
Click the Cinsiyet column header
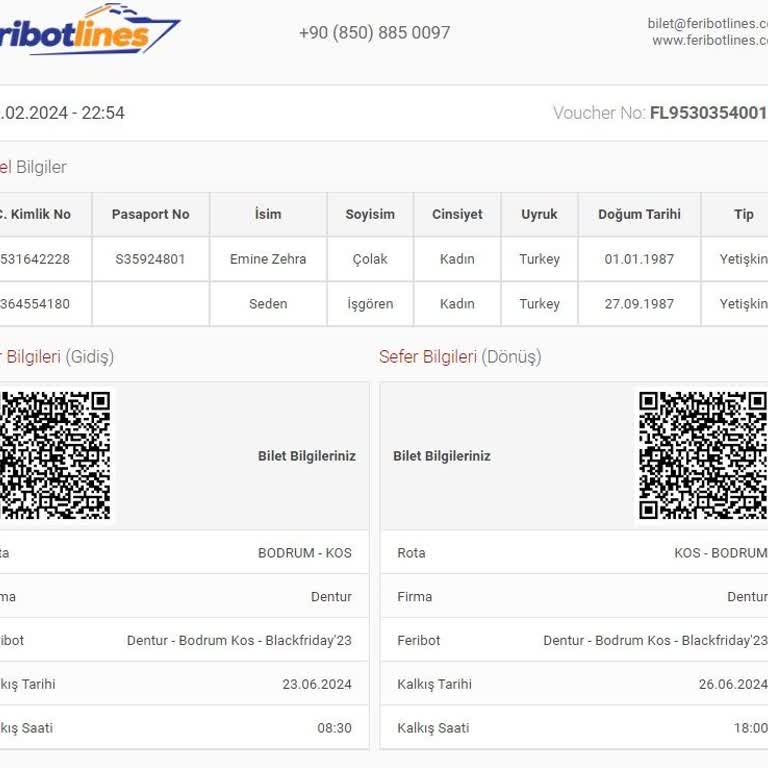click(x=457, y=214)
